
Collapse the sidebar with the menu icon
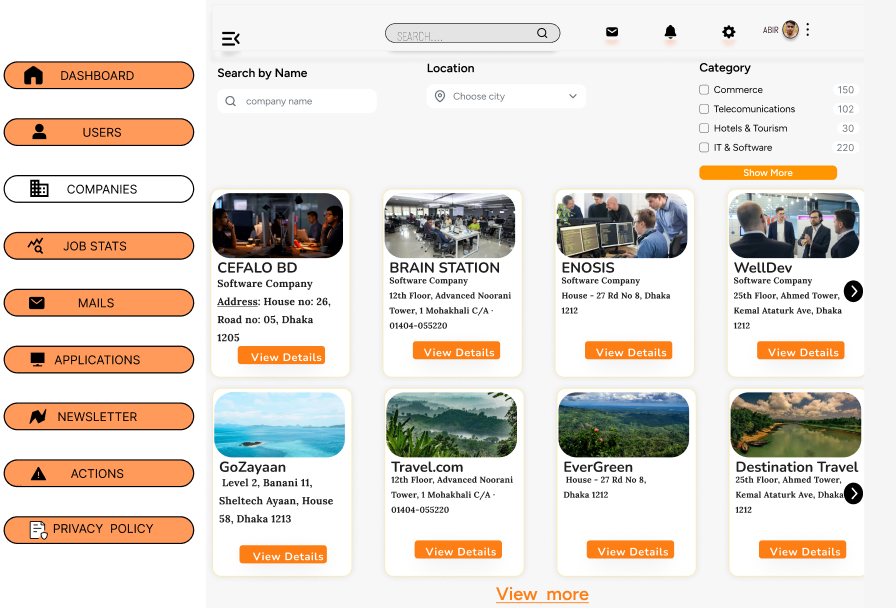[x=230, y=39]
